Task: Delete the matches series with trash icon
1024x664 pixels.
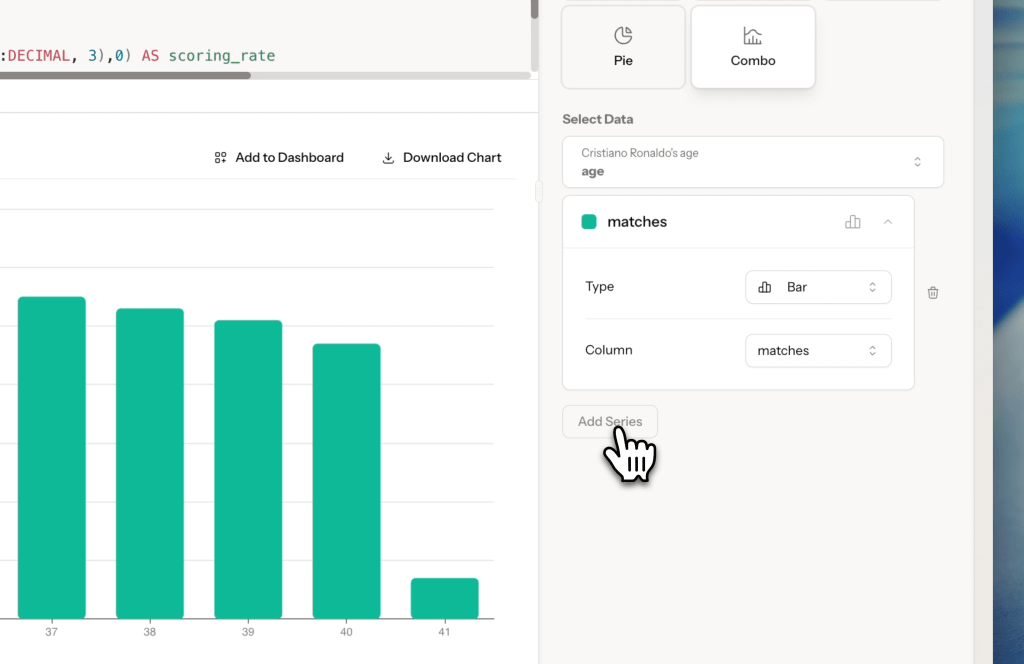Action: click(x=933, y=293)
